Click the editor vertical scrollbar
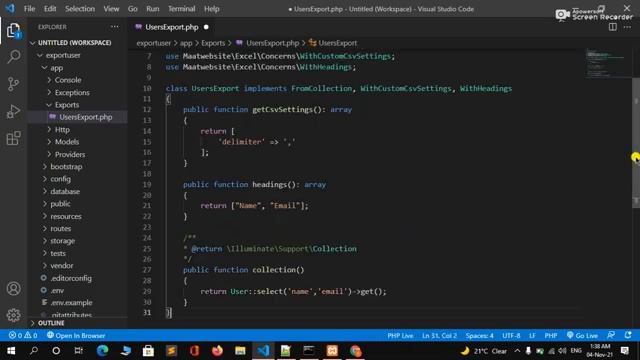The image size is (640, 360). click(636, 143)
